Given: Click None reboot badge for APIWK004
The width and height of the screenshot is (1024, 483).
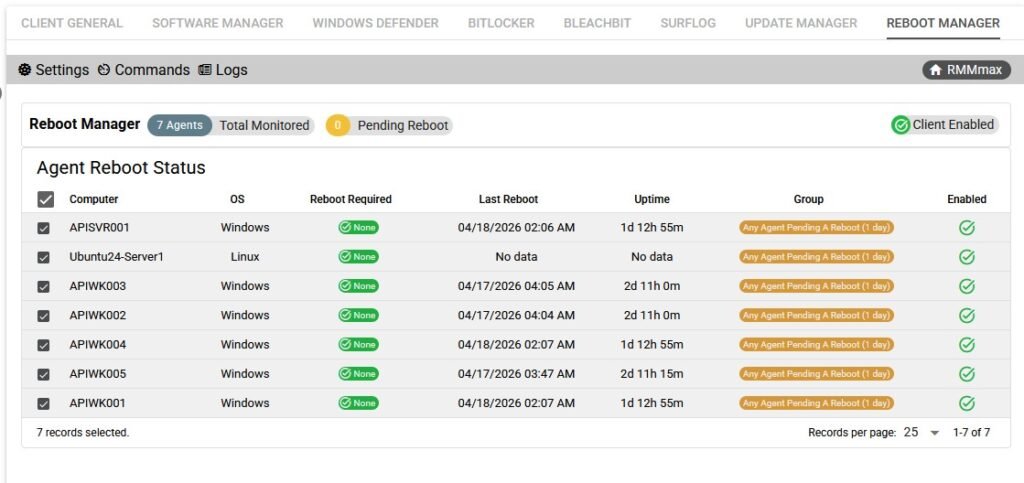Looking at the screenshot, I should [x=358, y=345].
